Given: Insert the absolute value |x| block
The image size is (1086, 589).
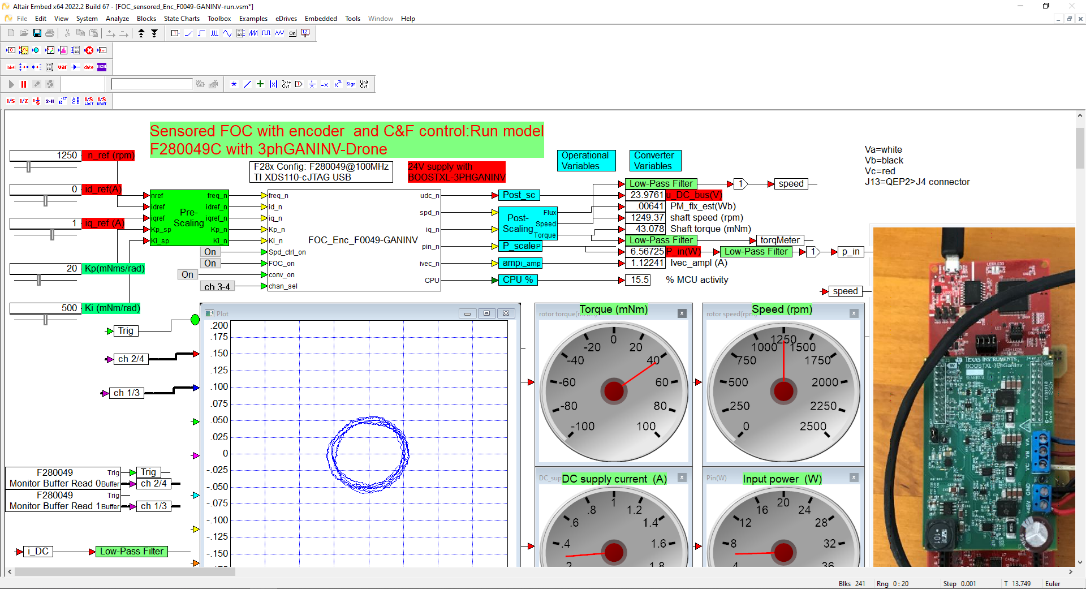Looking at the screenshot, I should [273, 84].
